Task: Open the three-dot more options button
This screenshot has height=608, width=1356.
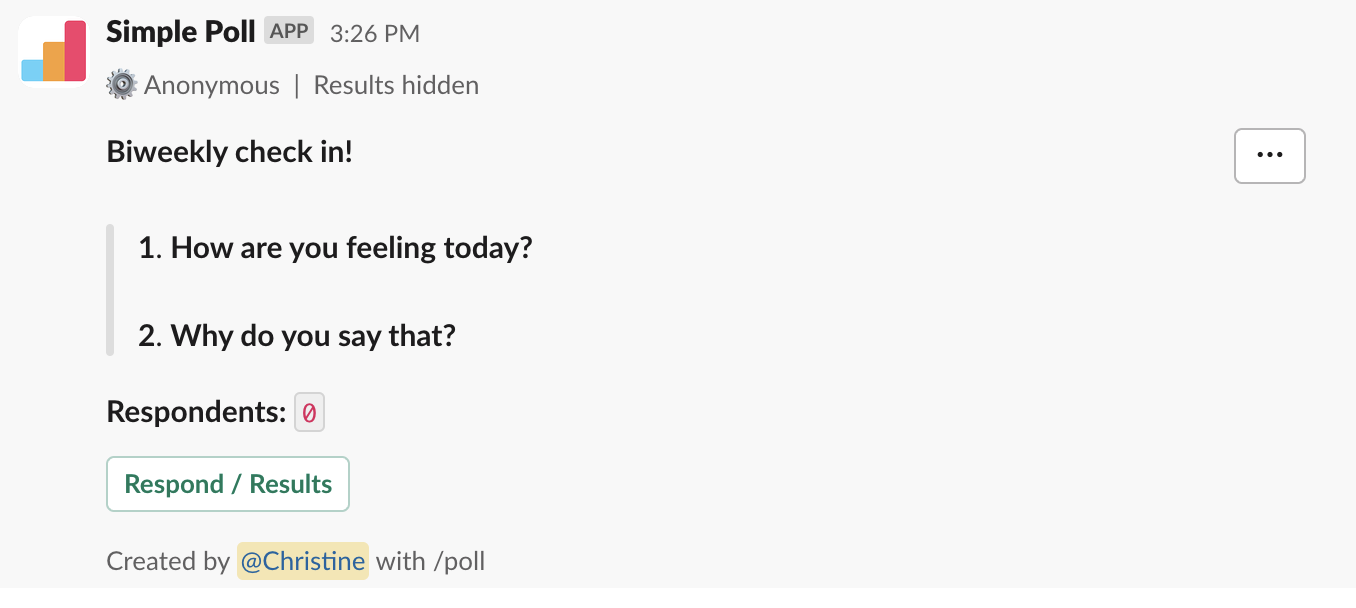Action: [1269, 156]
